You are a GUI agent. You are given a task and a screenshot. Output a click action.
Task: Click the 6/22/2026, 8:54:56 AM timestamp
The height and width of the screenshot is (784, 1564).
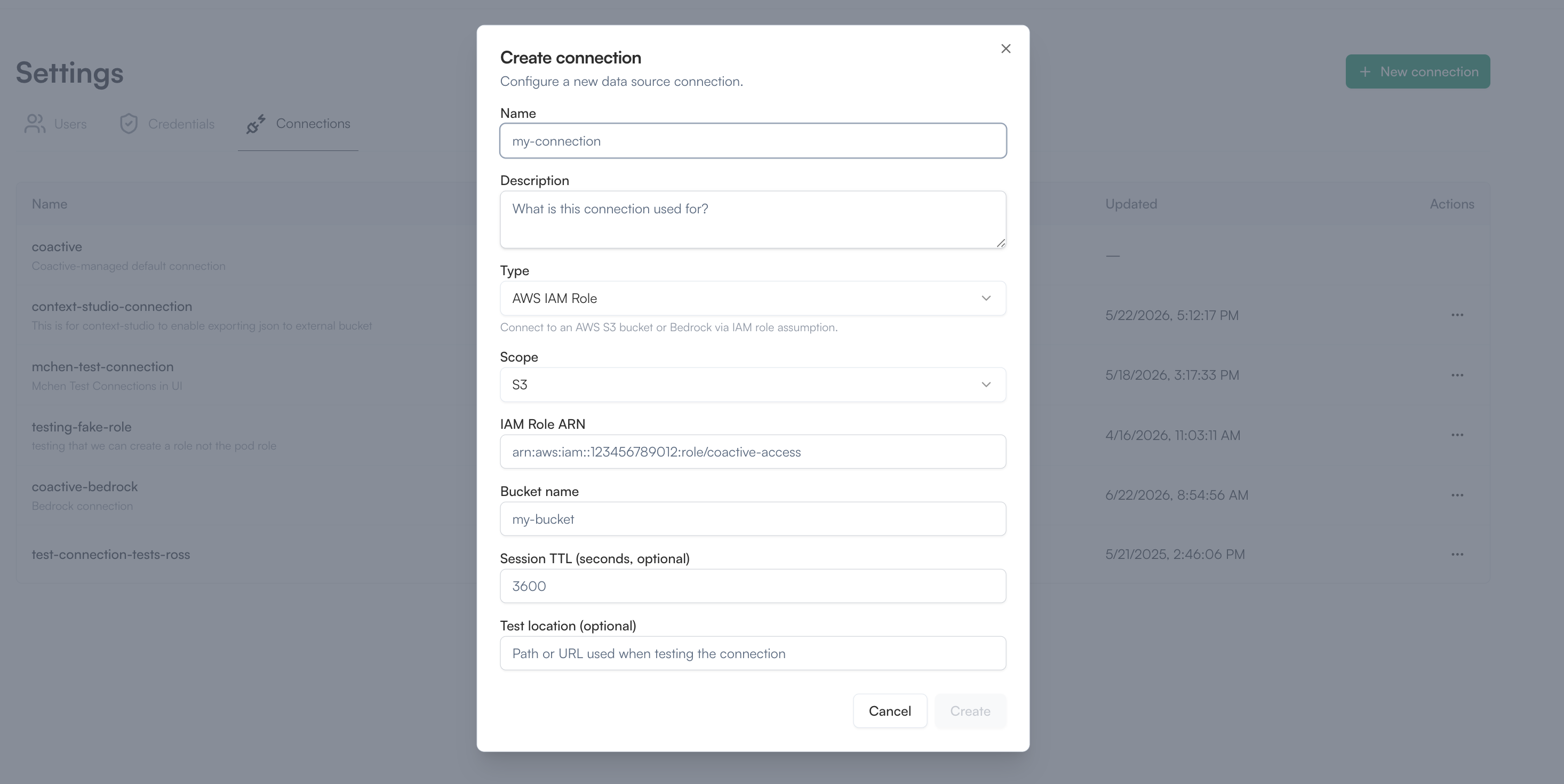click(1177, 495)
